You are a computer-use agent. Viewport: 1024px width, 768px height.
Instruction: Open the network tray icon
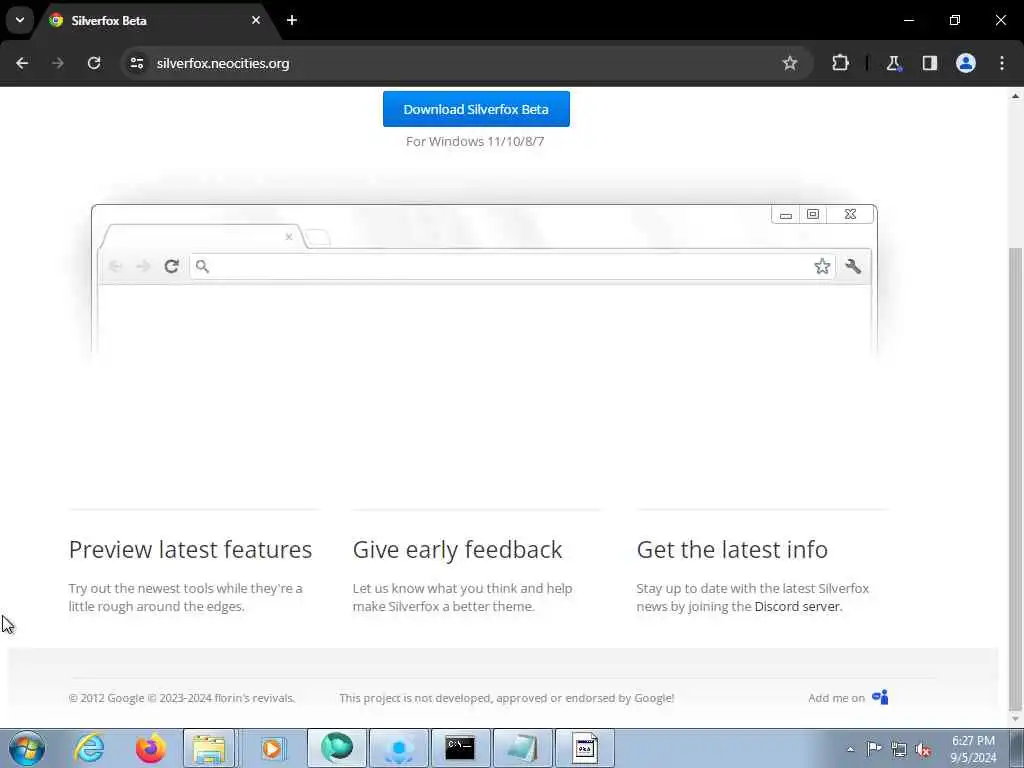pos(899,749)
